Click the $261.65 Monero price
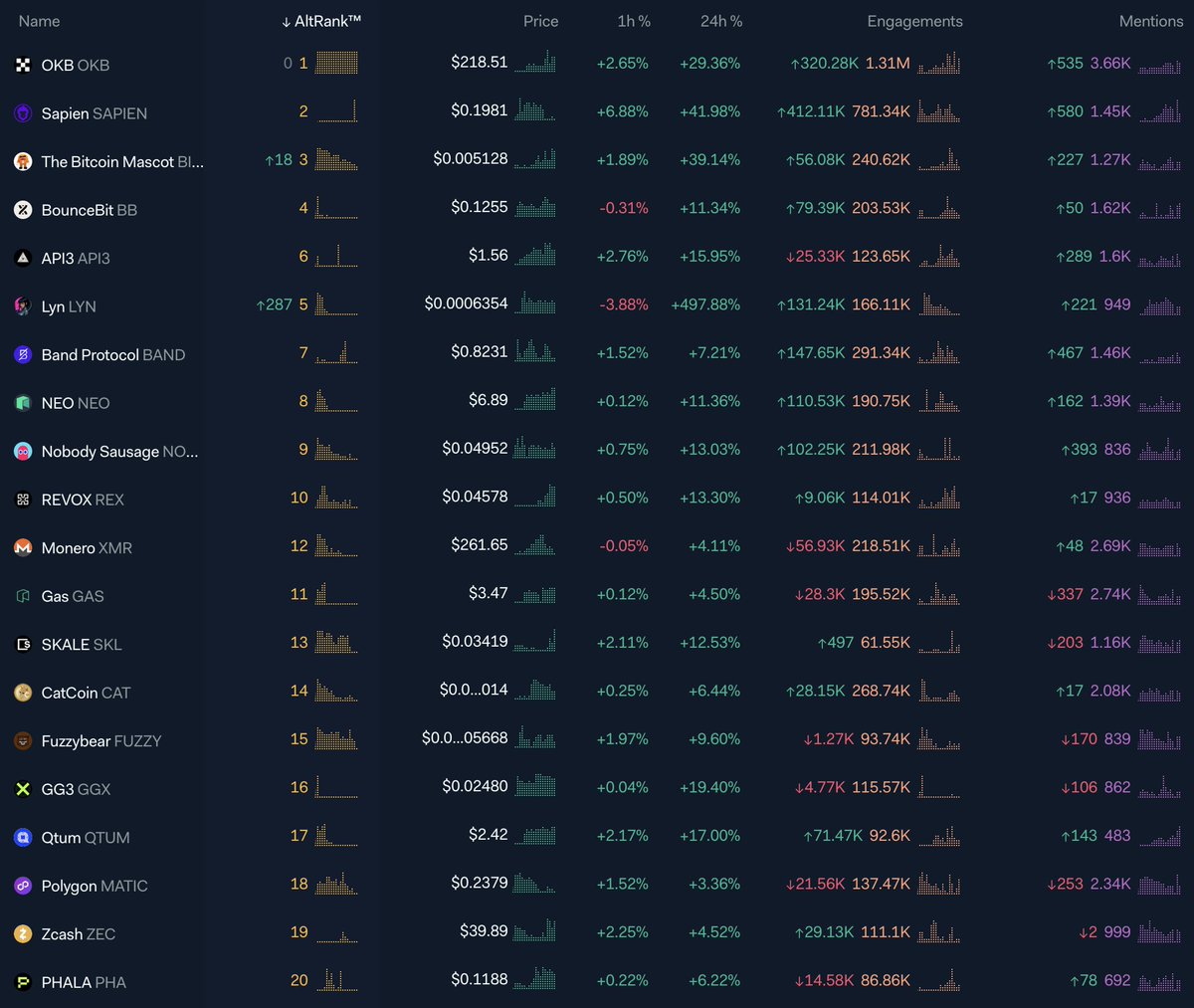The image size is (1194, 1008). [480, 545]
